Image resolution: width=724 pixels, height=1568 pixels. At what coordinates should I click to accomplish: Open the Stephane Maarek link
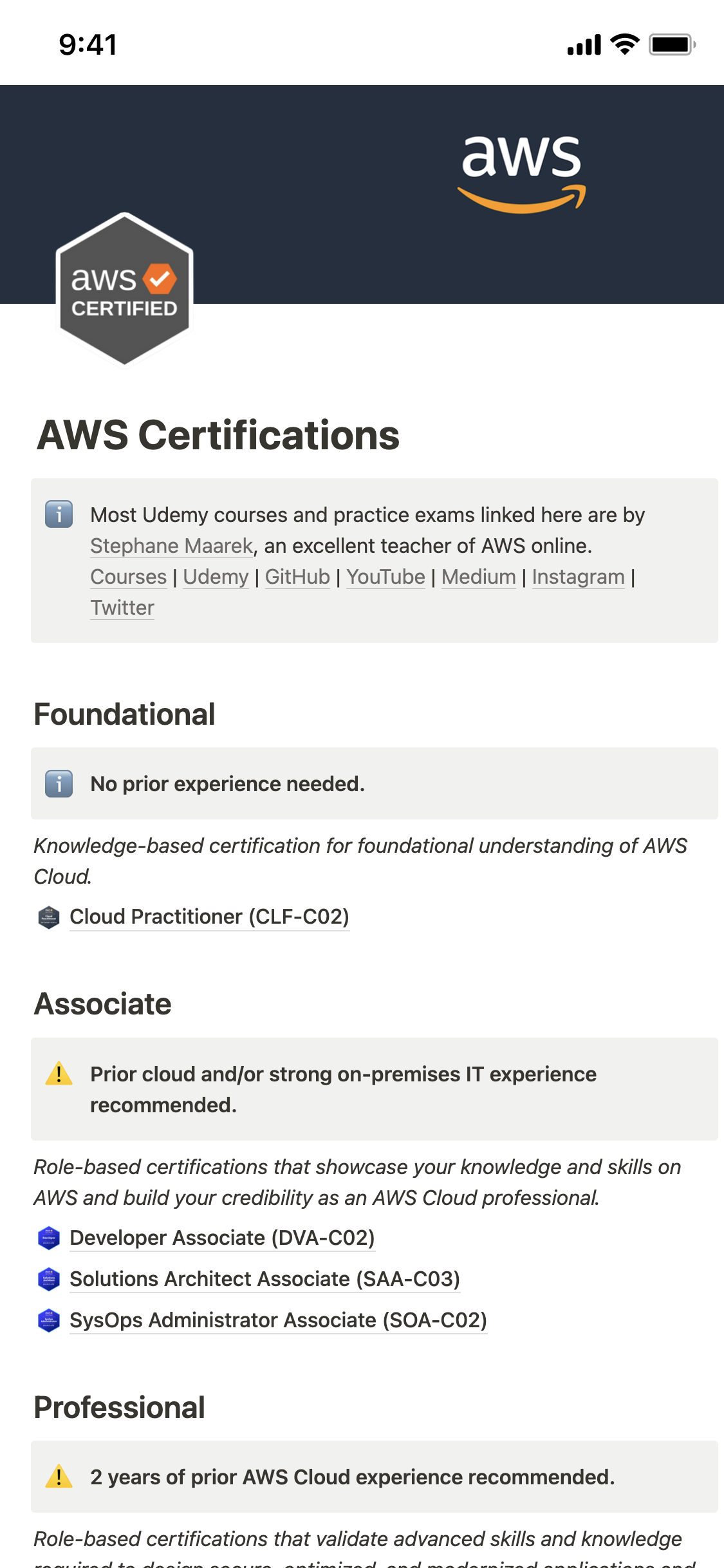point(171,546)
